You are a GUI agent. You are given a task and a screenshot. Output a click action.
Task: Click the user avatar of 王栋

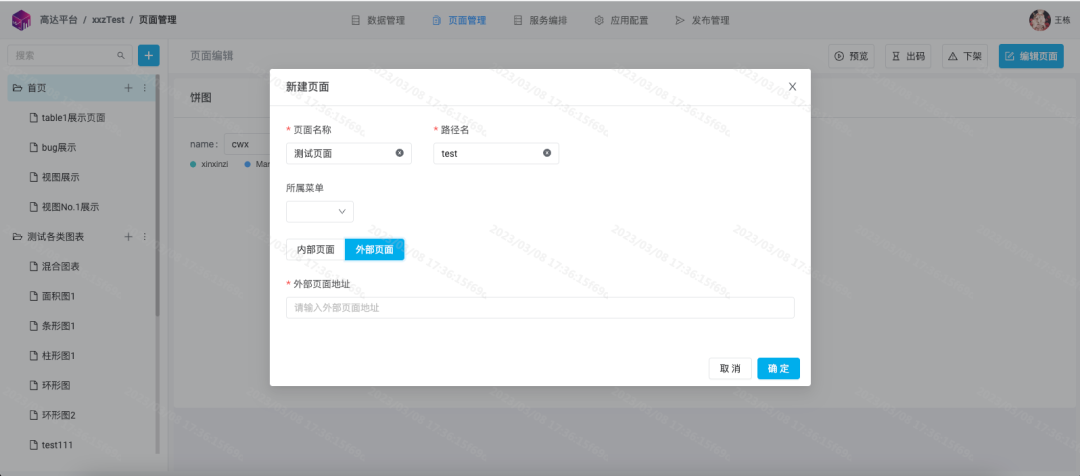(x=1039, y=20)
